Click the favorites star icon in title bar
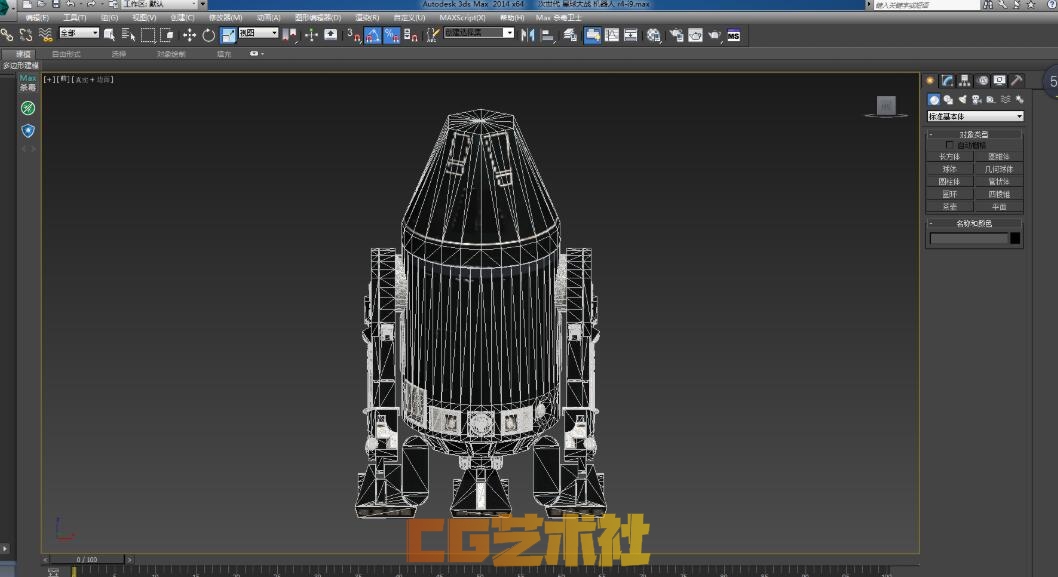1058x577 pixels. pos(1031,5)
